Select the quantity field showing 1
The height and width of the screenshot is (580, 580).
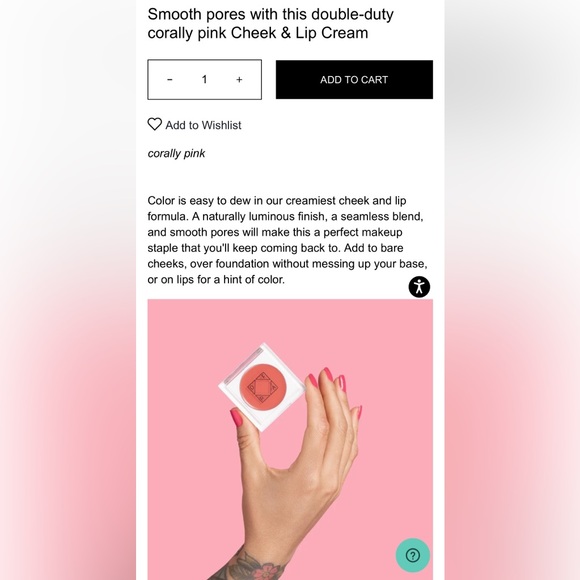coord(204,80)
